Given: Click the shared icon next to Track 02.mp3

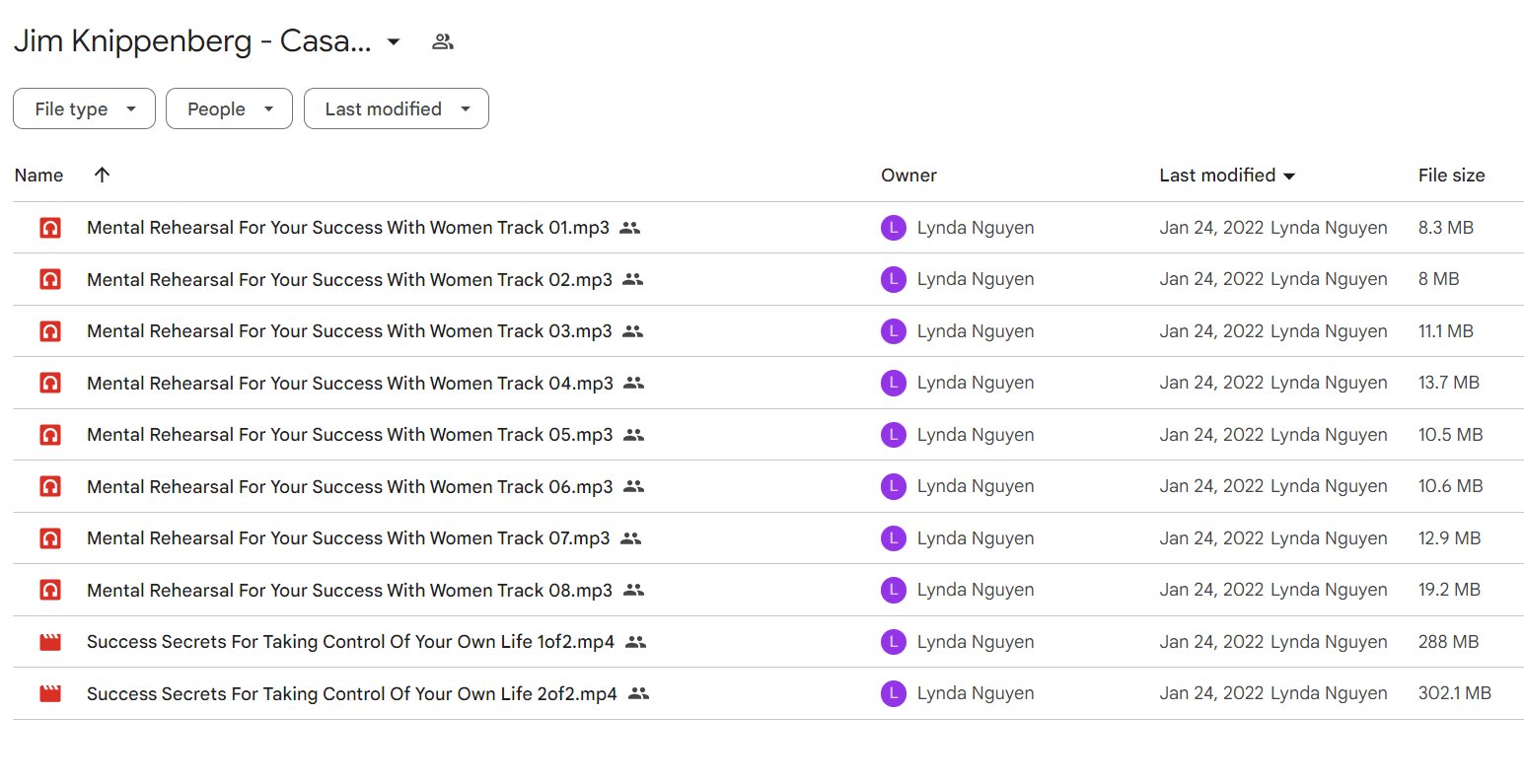Looking at the screenshot, I should (633, 279).
